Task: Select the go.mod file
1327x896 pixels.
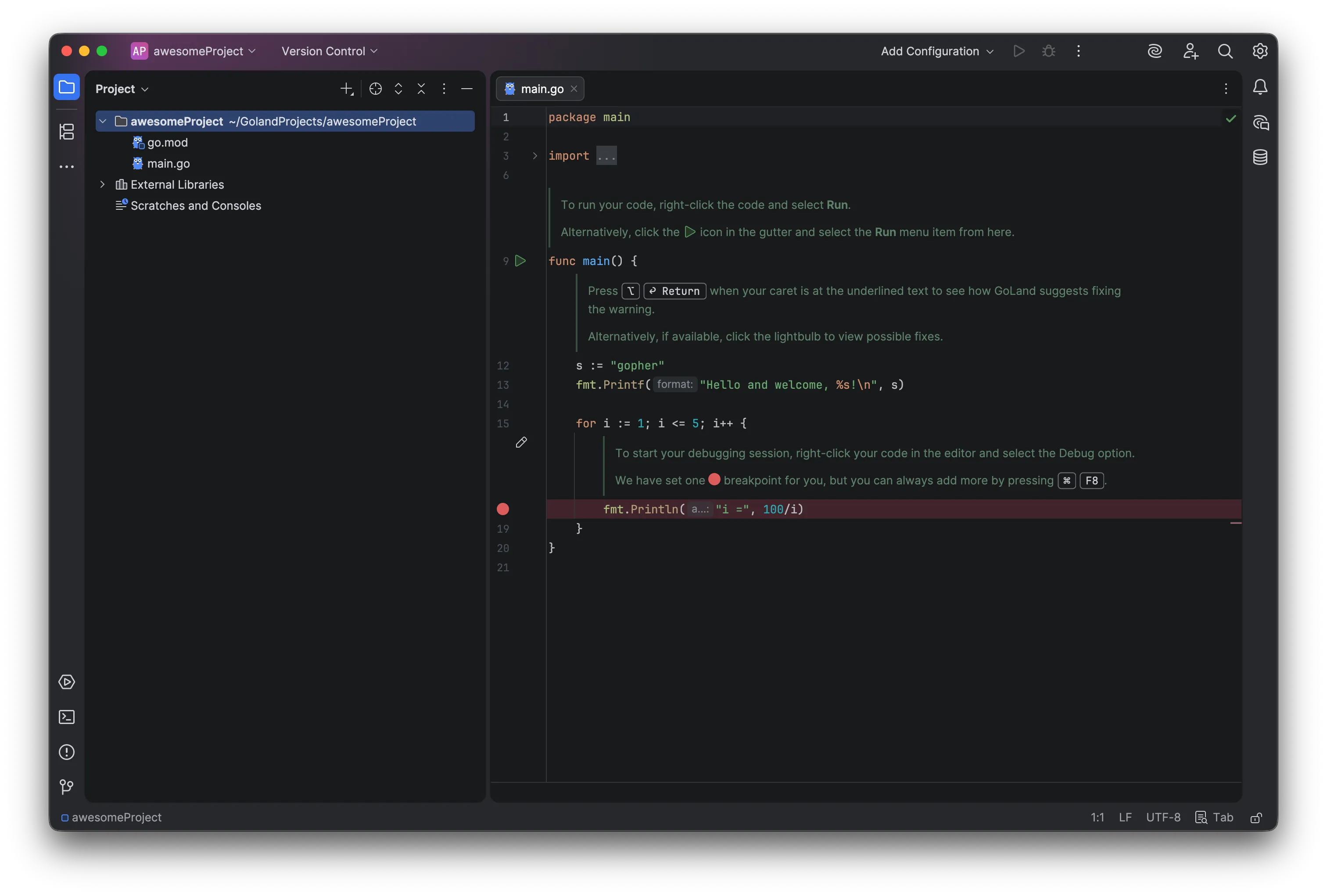Action: pos(167,142)
